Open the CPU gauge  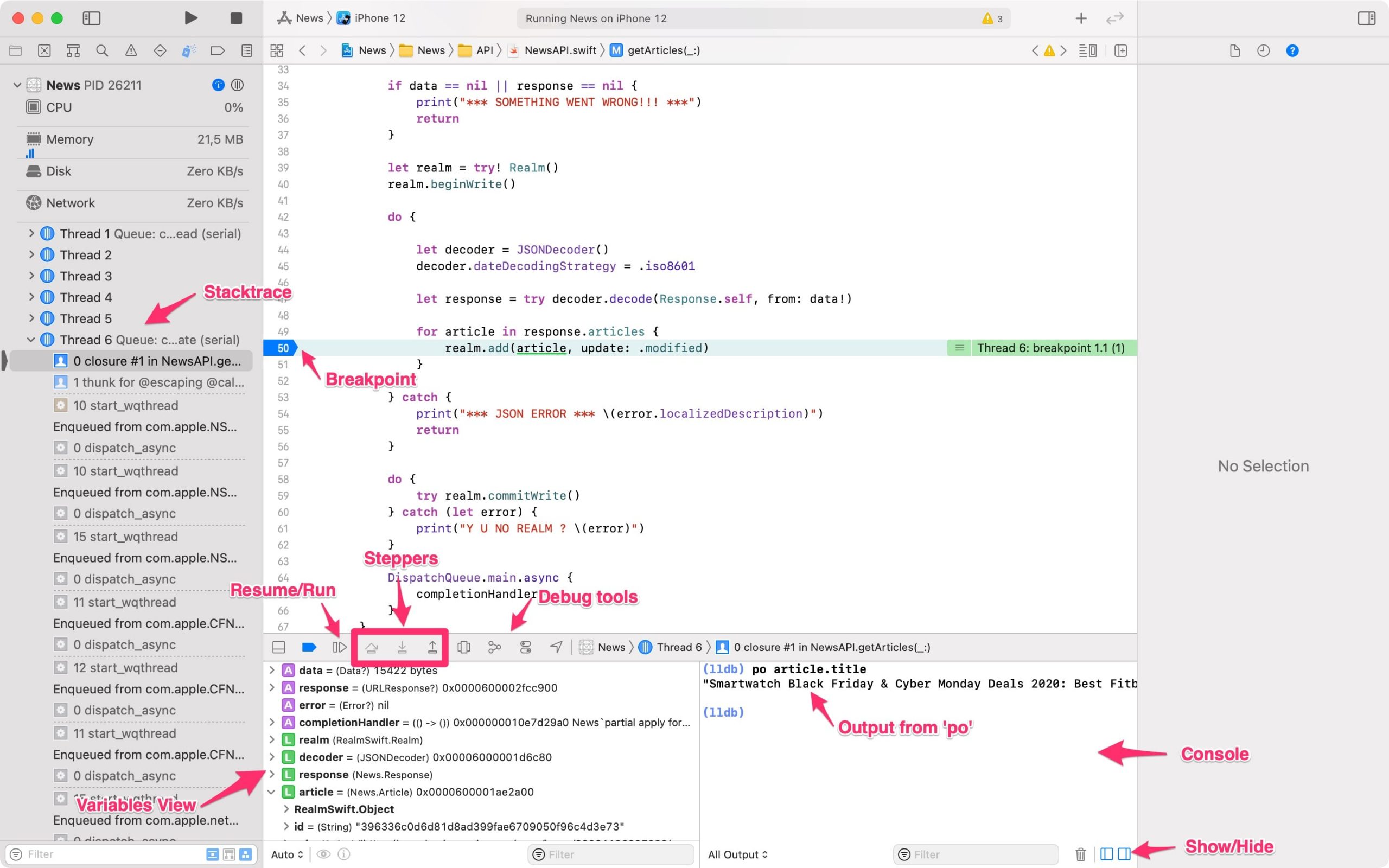coord(135,107)
